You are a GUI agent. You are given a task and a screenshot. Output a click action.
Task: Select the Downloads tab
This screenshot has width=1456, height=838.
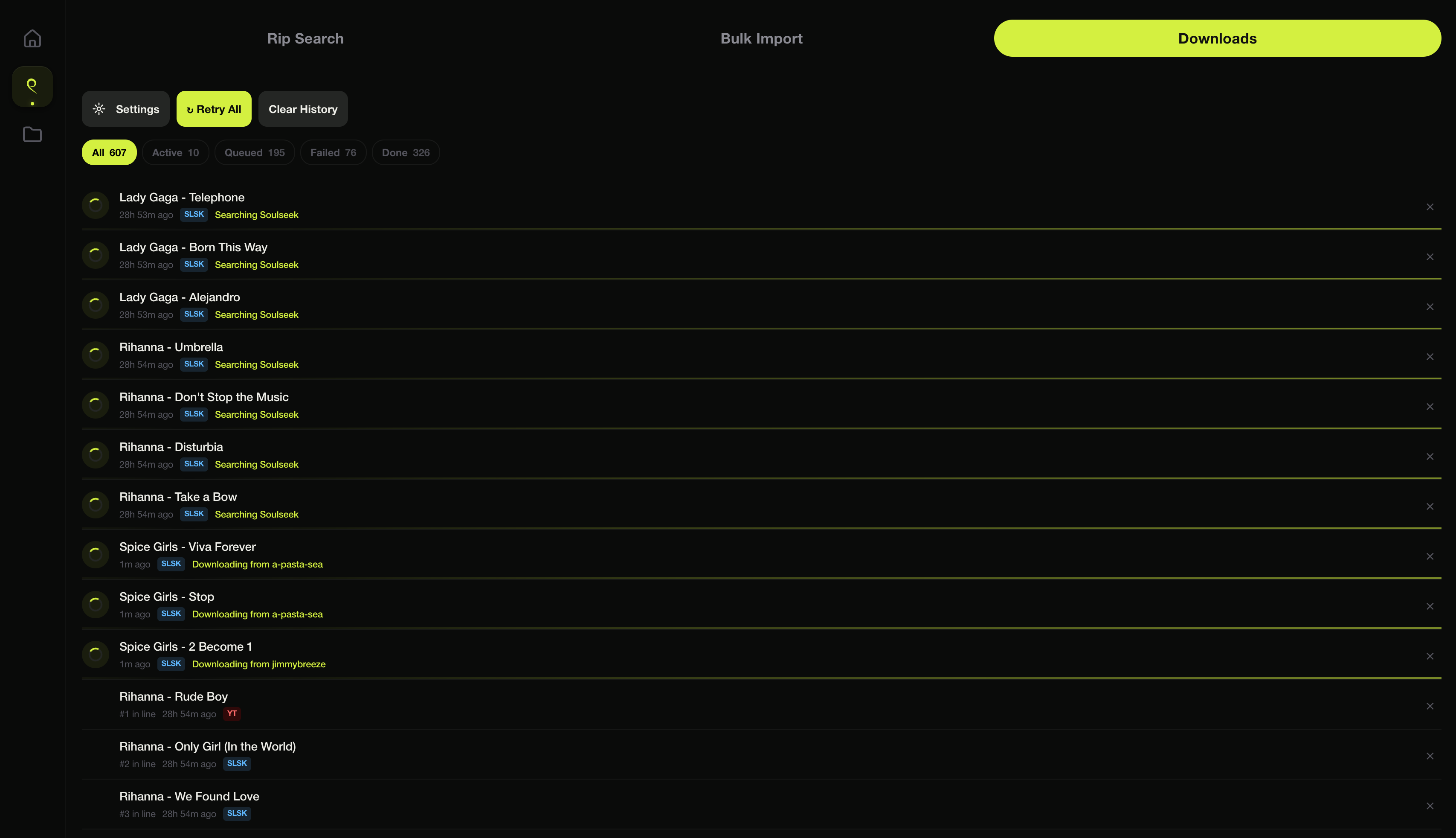click(1217, 38)
